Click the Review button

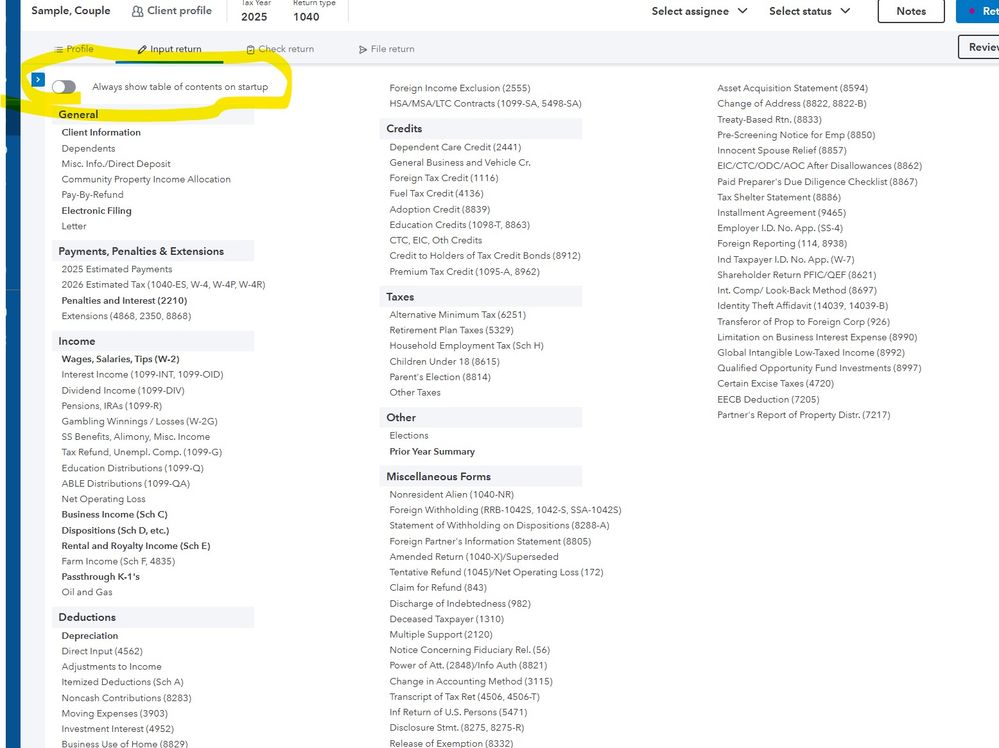[982, 47]
